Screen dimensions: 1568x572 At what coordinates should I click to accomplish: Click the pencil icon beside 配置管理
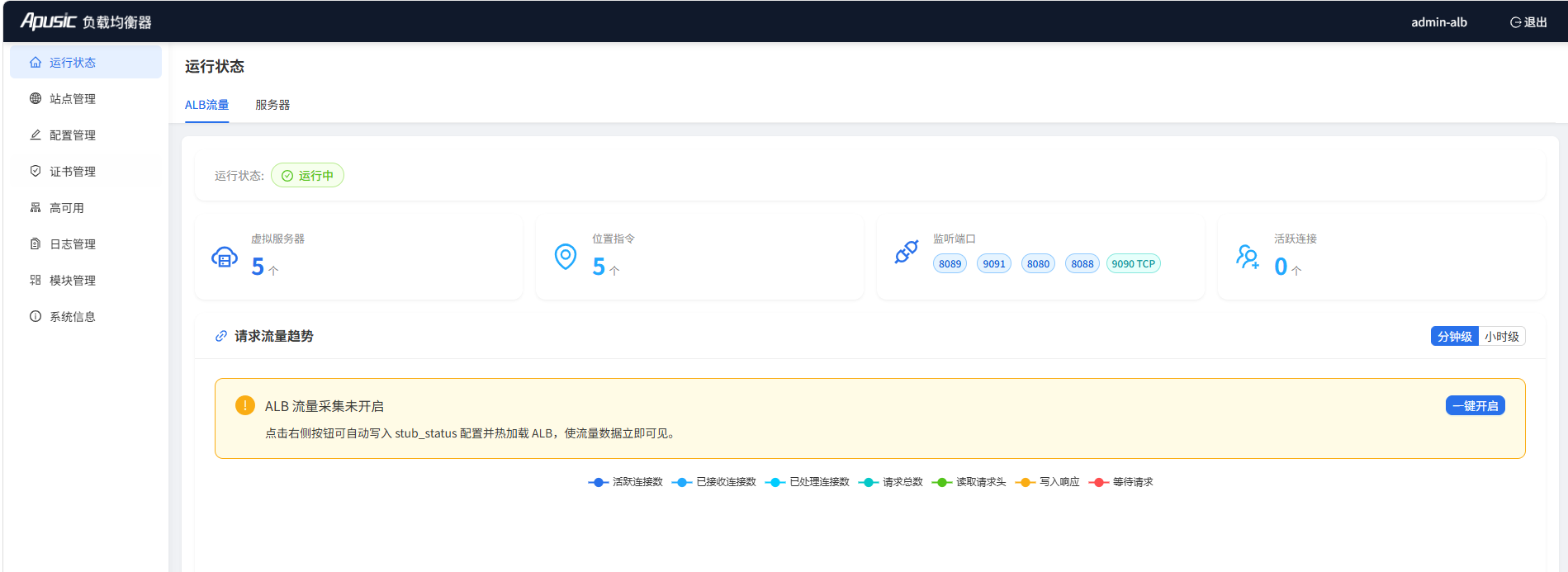coord(36,135)
